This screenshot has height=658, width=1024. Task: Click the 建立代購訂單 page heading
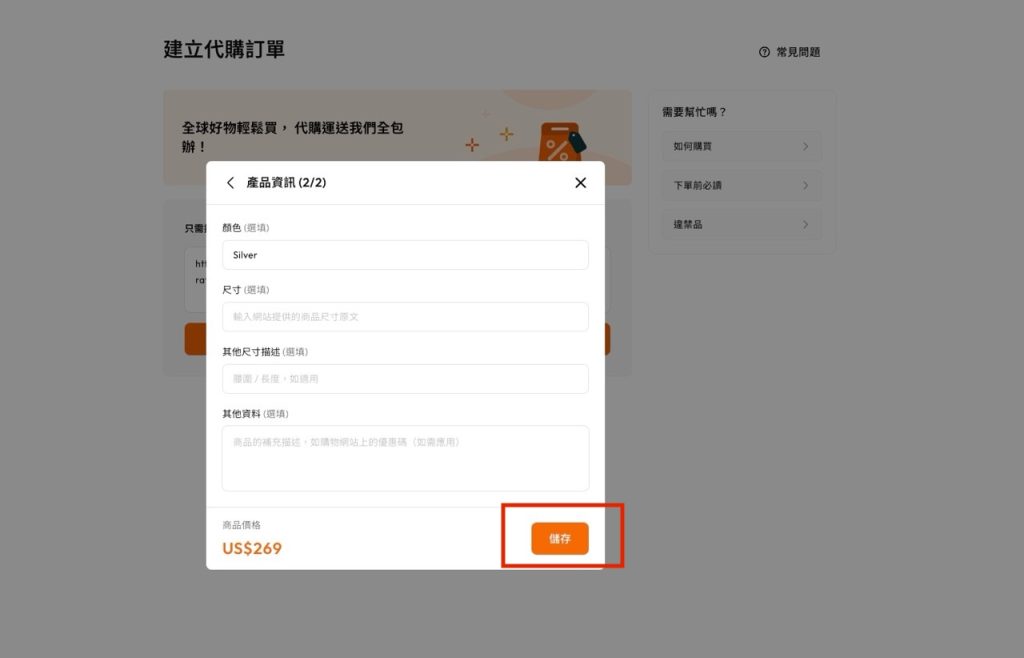click(224, 49)
